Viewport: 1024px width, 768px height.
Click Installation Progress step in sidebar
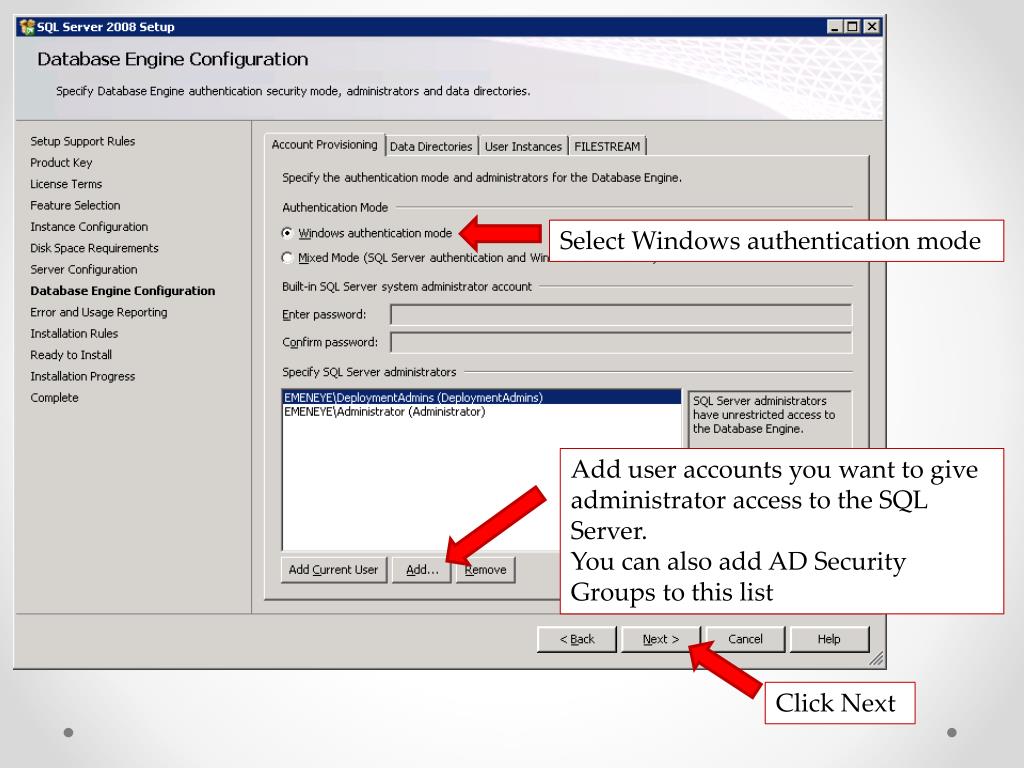coord(83,376)
